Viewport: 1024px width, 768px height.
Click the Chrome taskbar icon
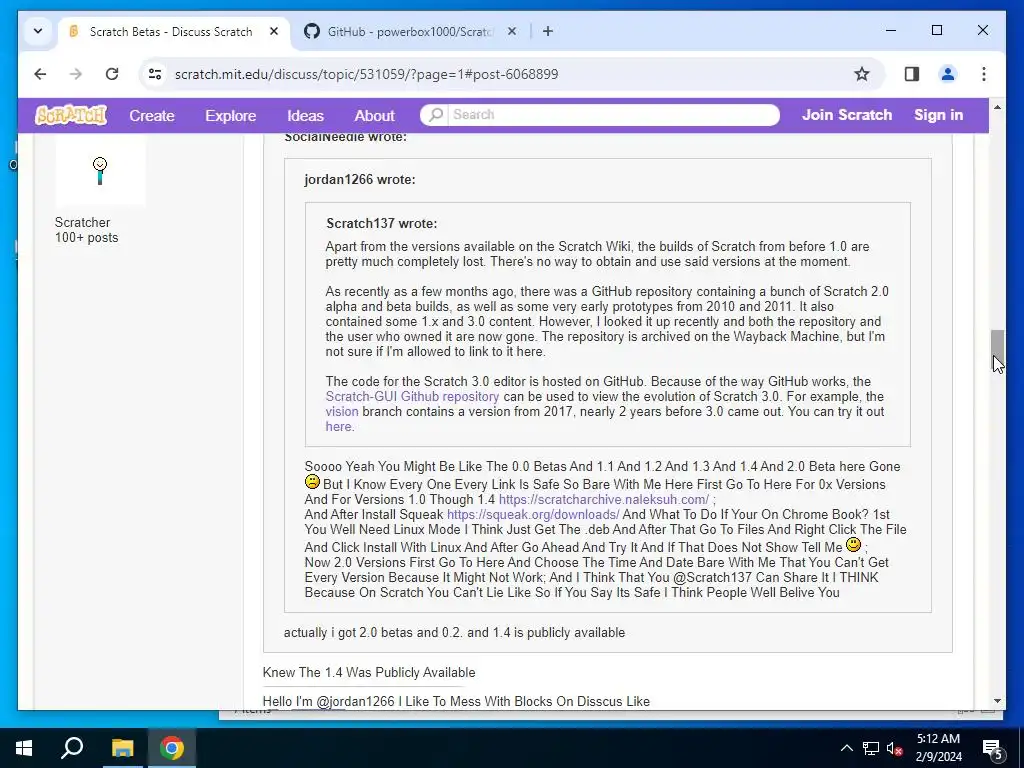pos(172,748)
